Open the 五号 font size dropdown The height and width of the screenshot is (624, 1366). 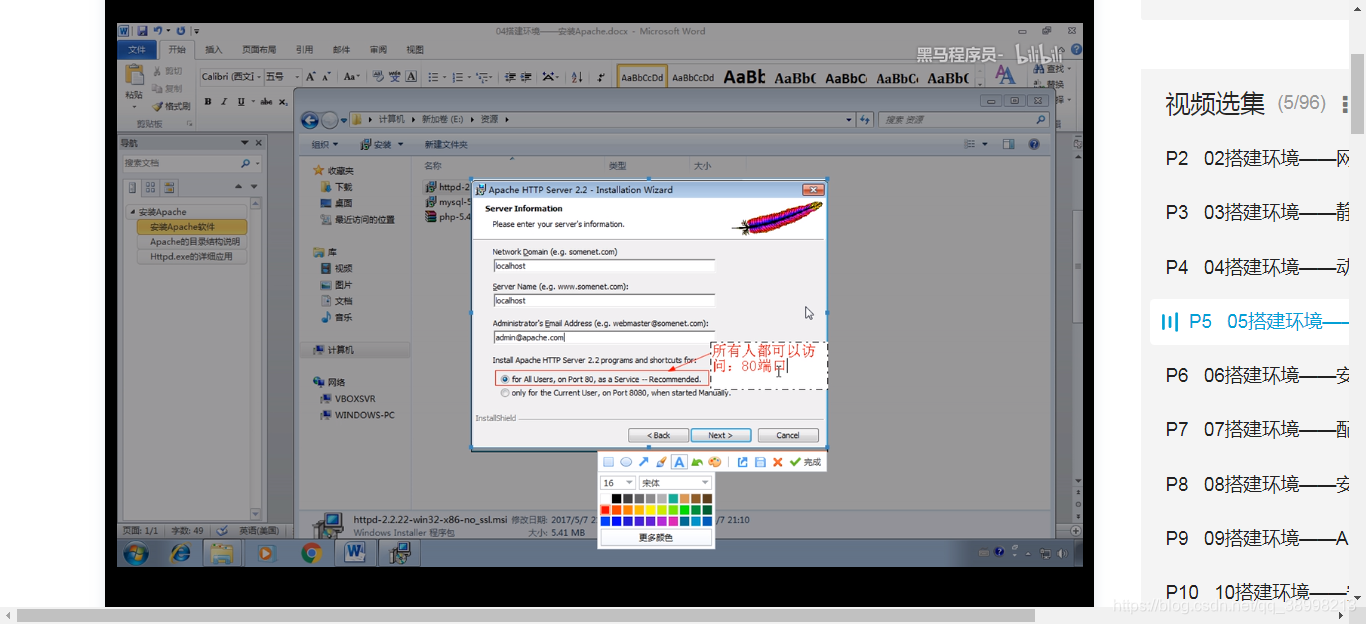coord(298,76)
